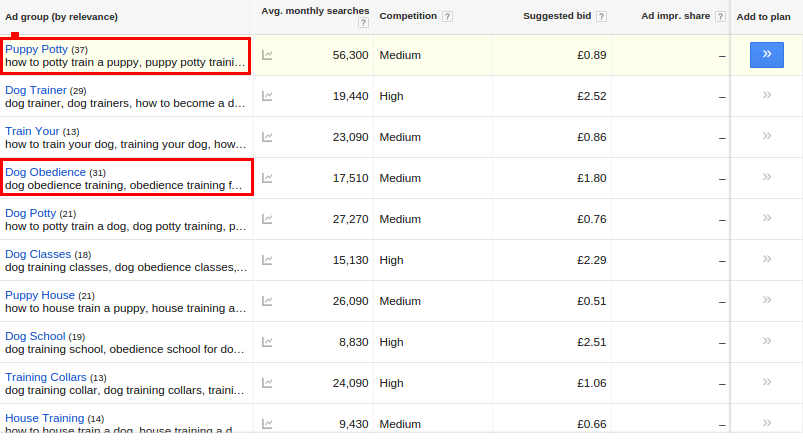Add Puppy Potty group to plan
803x441 pixels.
[767, 55]
